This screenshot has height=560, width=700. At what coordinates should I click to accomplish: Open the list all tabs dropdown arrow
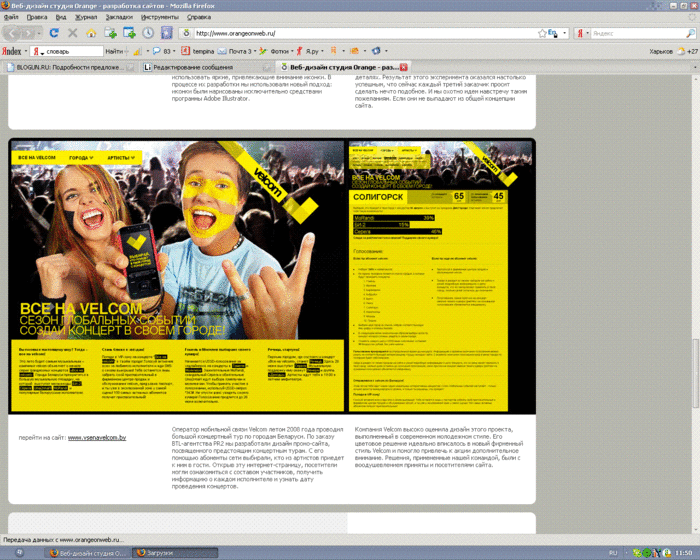click(695, 67)
